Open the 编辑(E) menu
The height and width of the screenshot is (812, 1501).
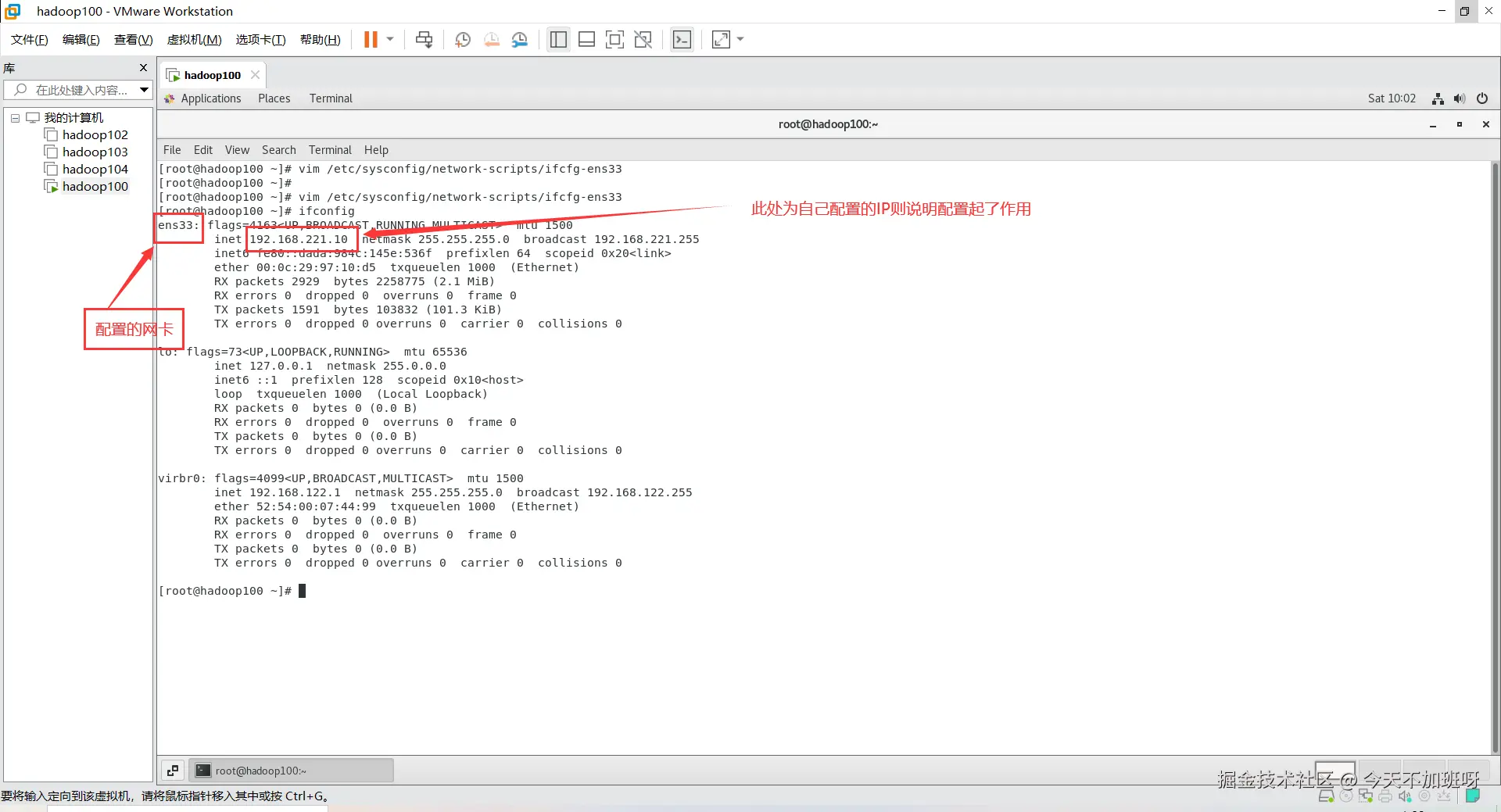click(81, 40)
